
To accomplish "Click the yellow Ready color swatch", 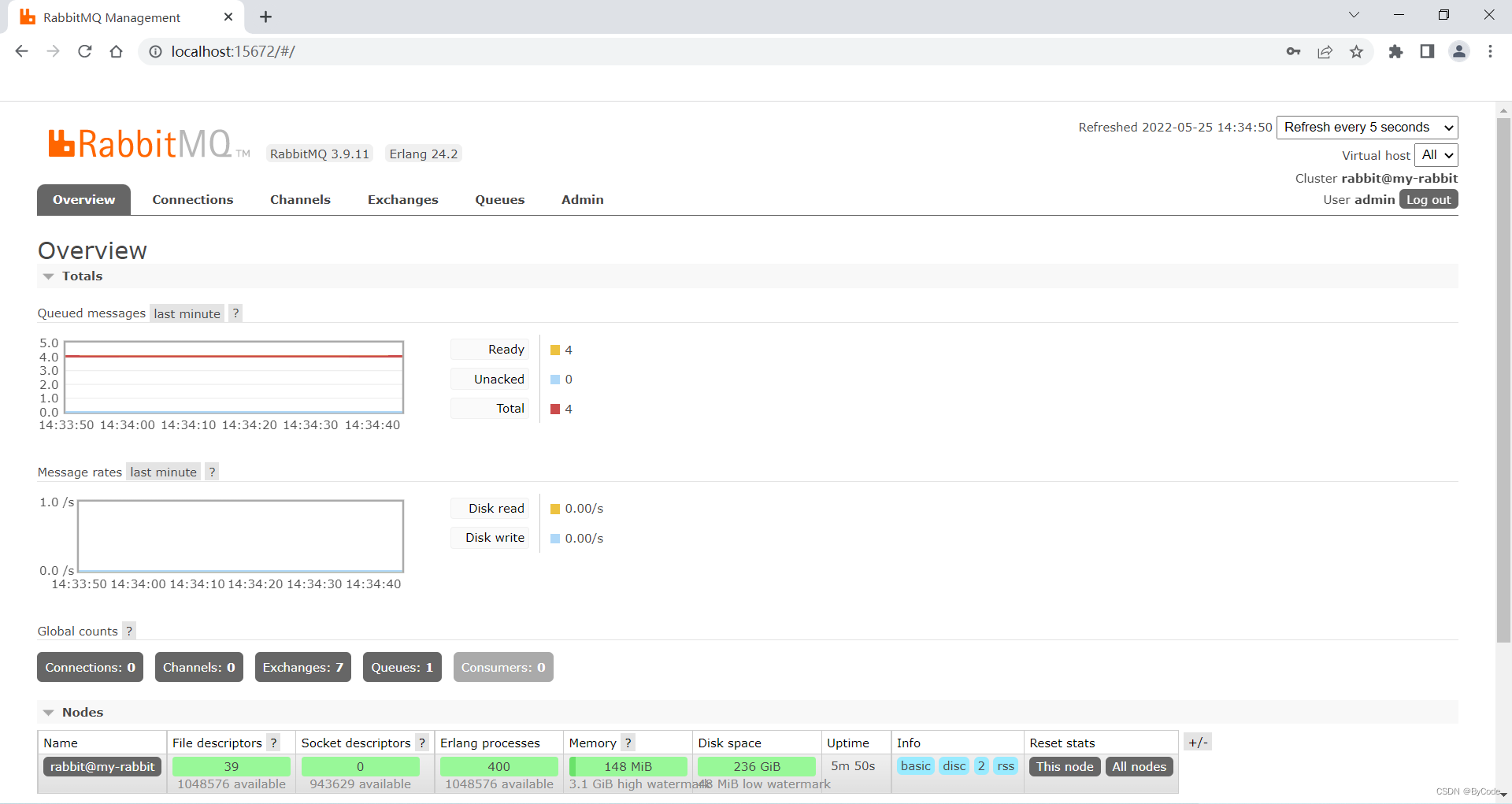I will 555,350.
